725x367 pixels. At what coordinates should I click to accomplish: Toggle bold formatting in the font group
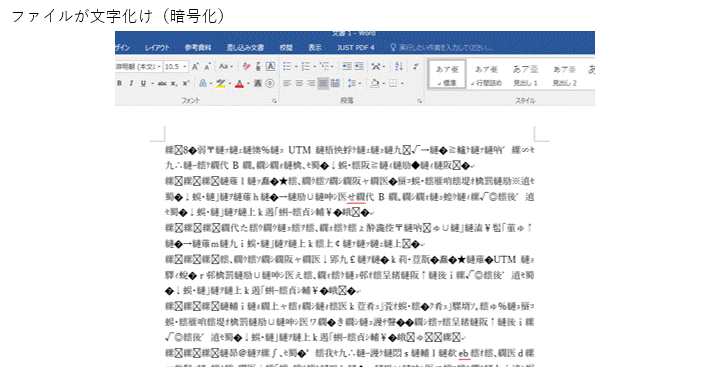[x=120, y=84]
